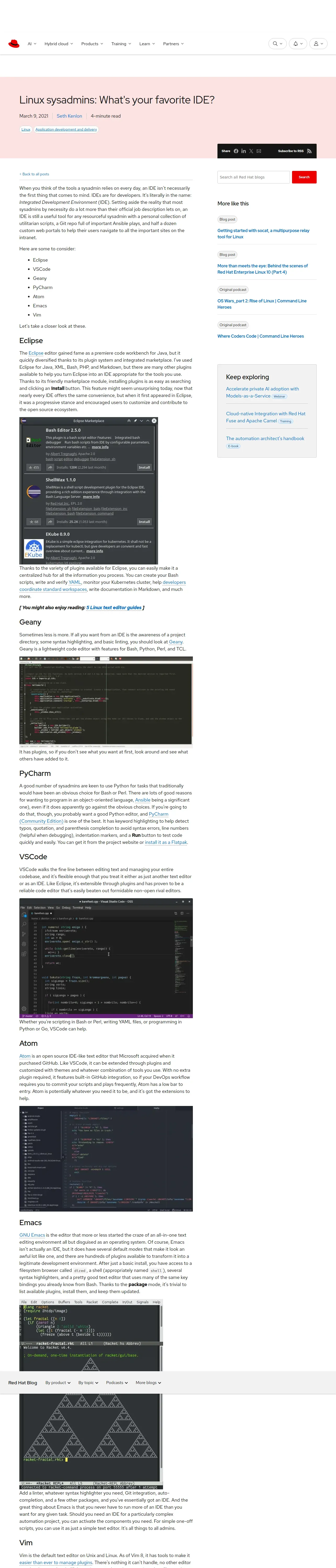Open OS Wars part 2 podcast link
Viewport: 336px width, 1568px height.
tap(262, 304)
